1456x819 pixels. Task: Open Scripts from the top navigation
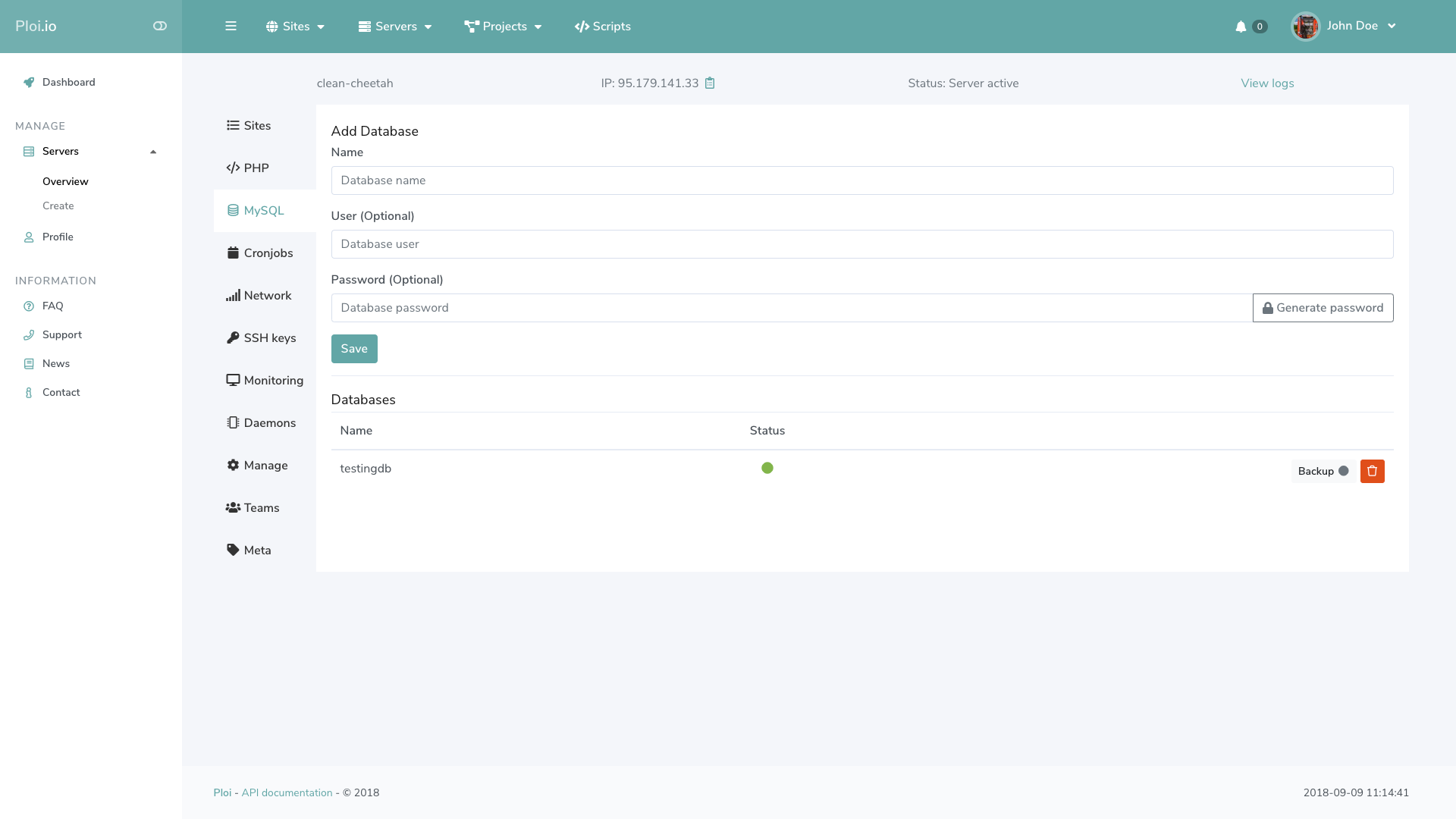pos(603,27)
